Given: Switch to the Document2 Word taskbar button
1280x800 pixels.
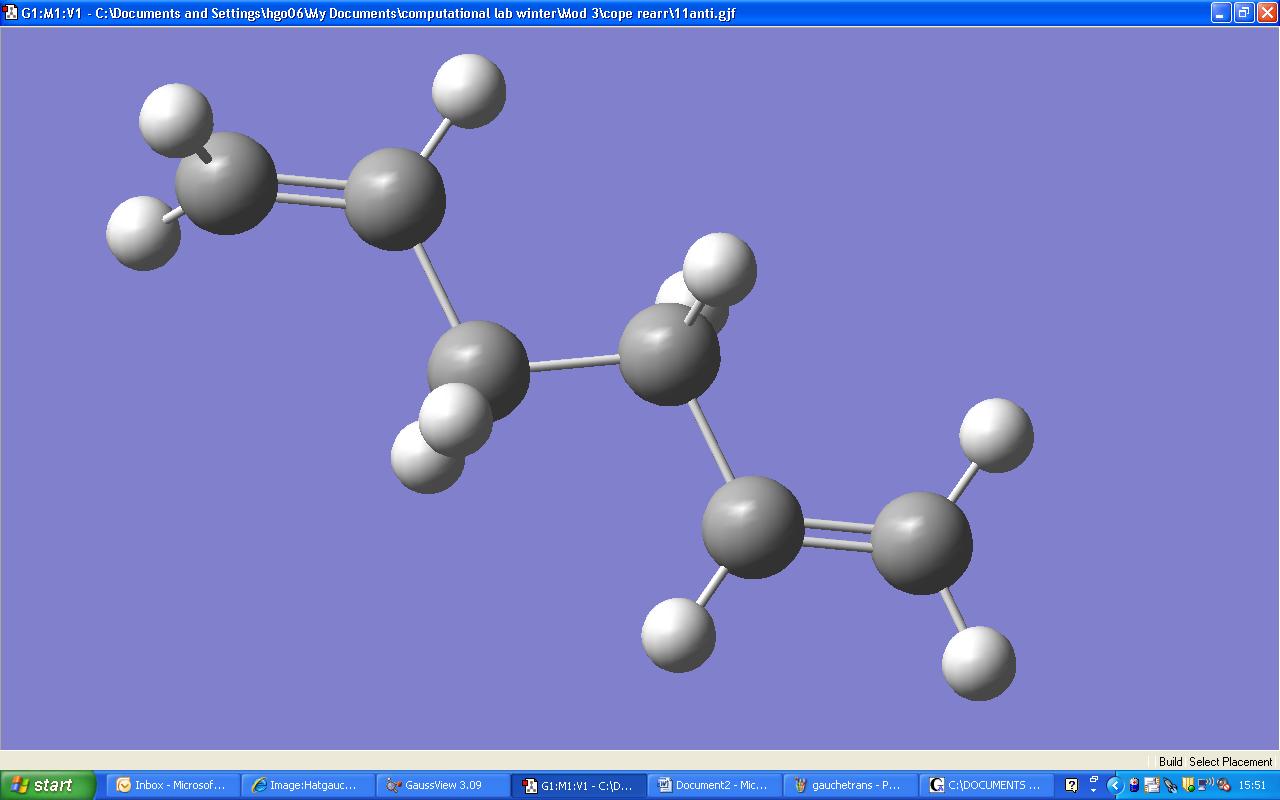Looking at the screenshot, I should click(x=714, y=785).
